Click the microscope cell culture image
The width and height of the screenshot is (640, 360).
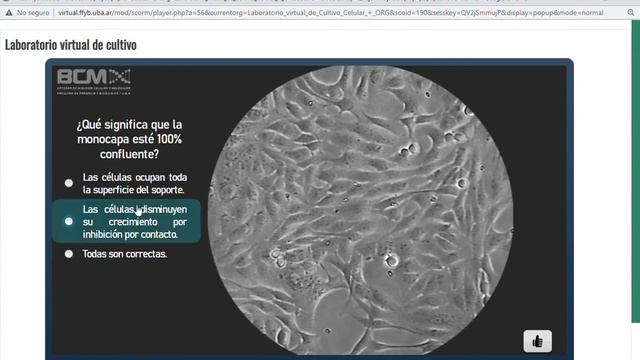tap(360, 209)
